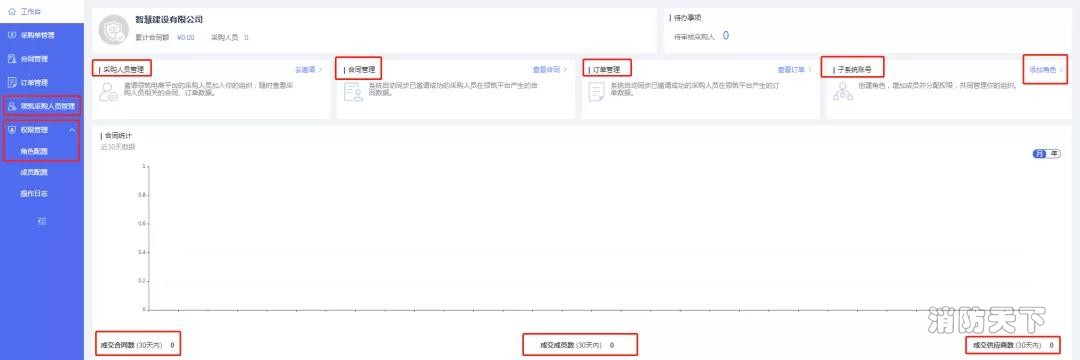Click the 子系统账号 card hierarchy icon

(x=842, y=92)
